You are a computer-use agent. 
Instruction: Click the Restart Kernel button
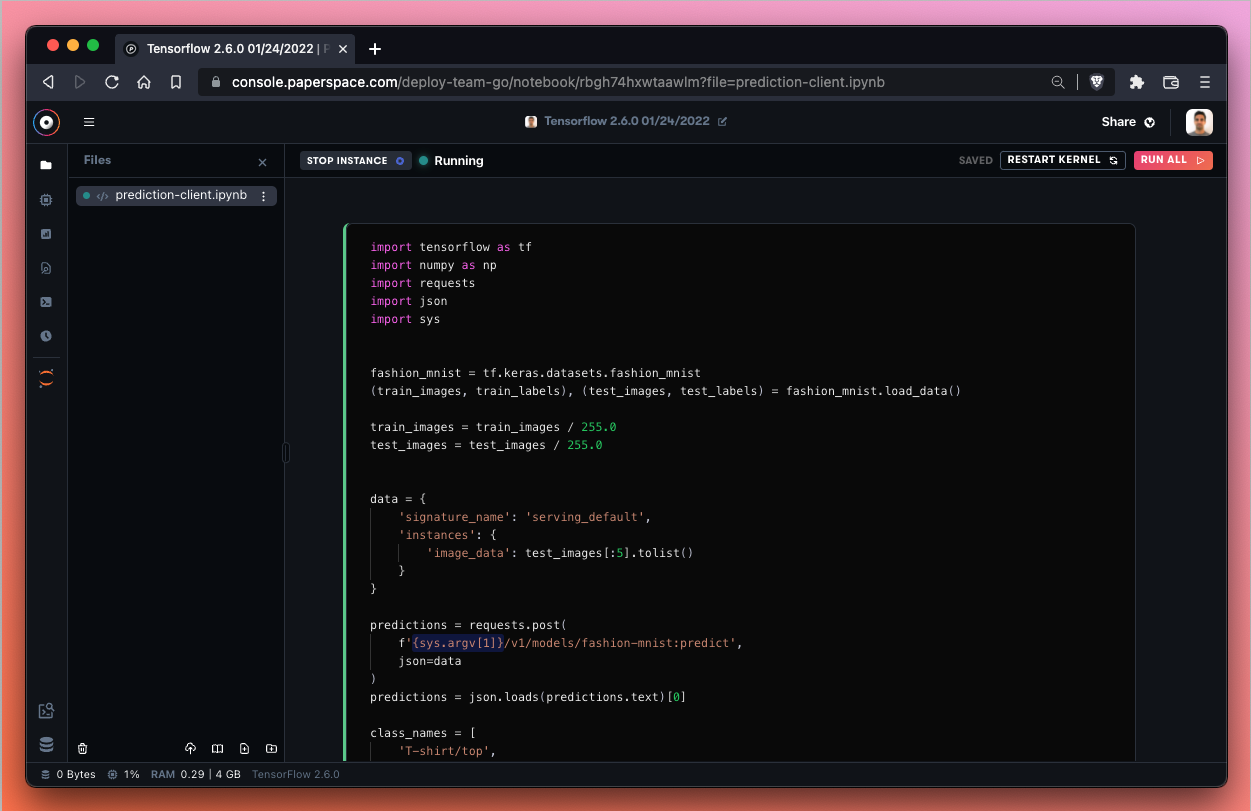point(1062,160)
